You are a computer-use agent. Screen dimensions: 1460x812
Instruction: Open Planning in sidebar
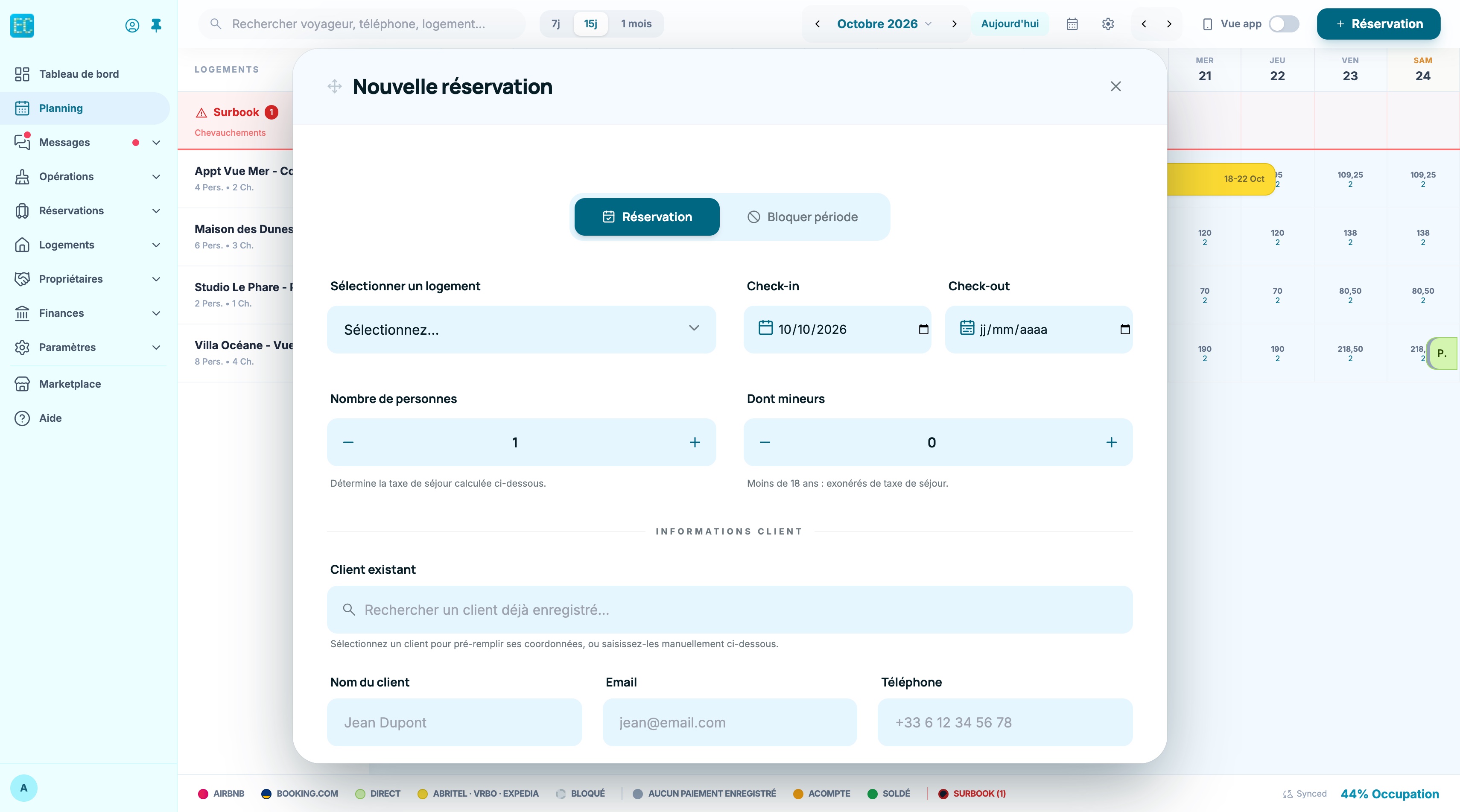pos(85,108)
